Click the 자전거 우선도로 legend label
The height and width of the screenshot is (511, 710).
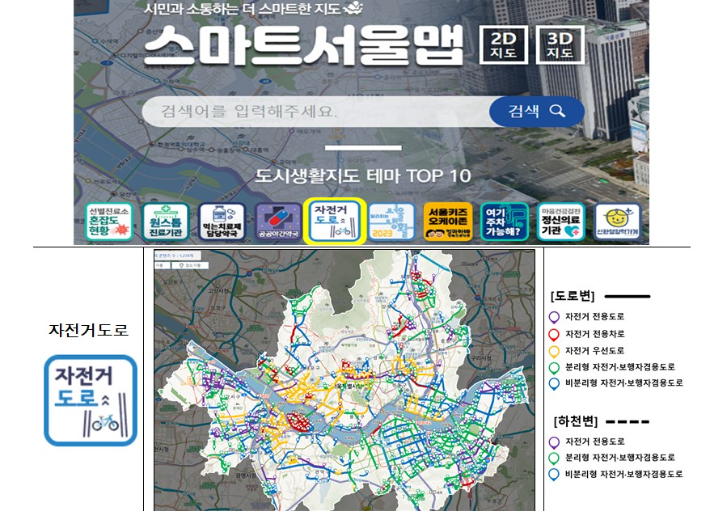coord(595,351)
